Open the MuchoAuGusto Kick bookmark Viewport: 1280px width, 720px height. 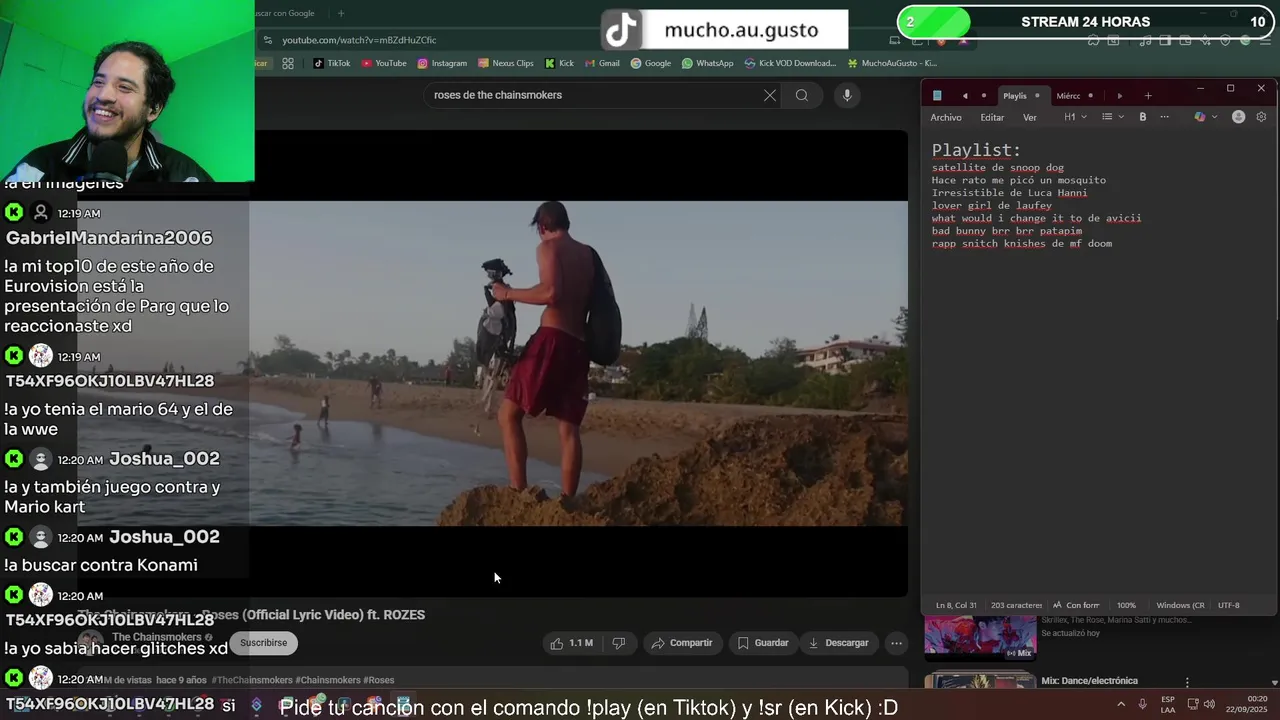[892, 63]
